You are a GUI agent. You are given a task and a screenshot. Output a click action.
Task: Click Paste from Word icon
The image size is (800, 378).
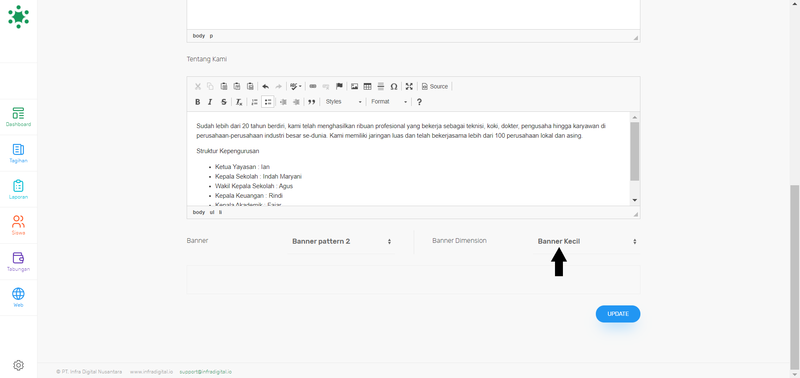click(250, 86)
